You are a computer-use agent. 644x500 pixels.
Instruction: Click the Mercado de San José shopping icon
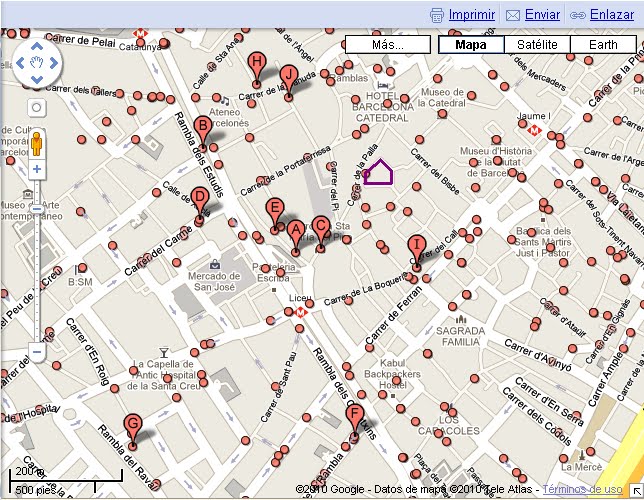click(214, 264)
